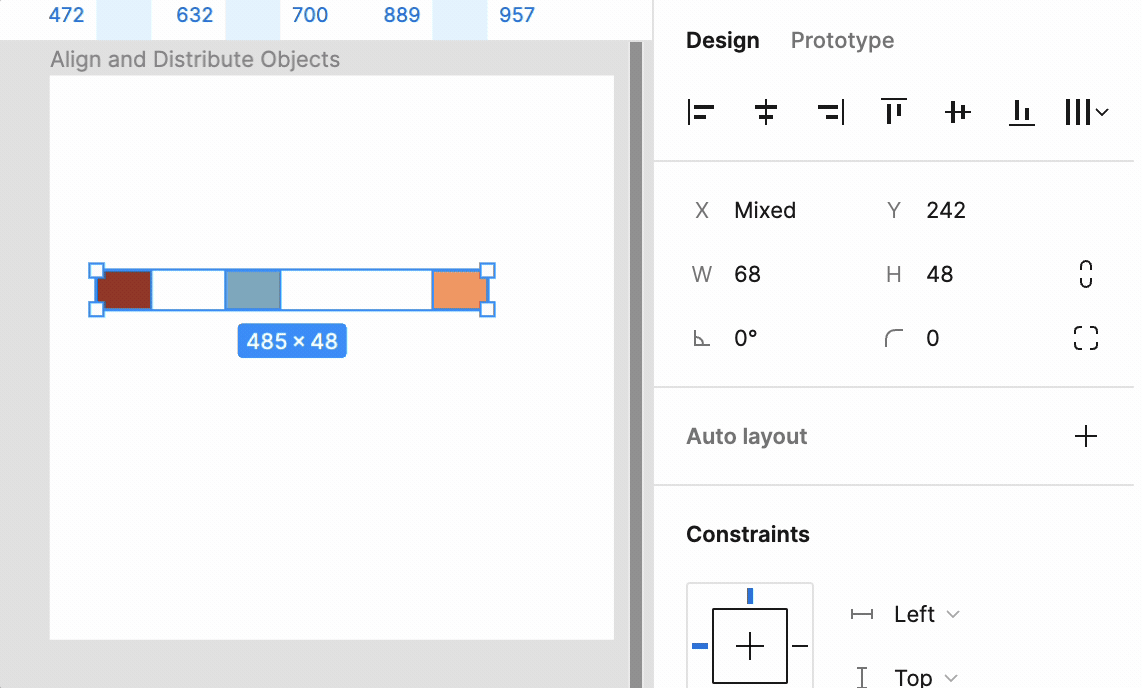Screen dimensions: 1142x688
Task: Align selected objects to the bottom
Action: tap(1021, 112)
